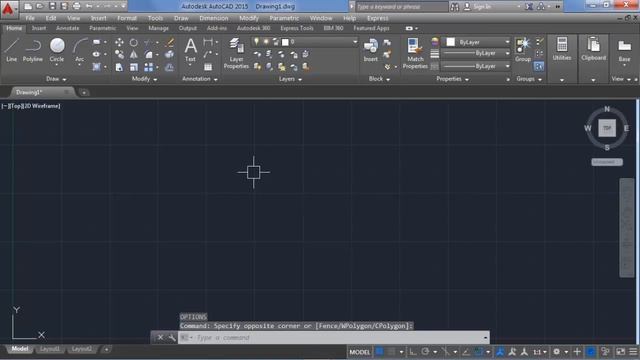Viewport: 640px width, 360px height.
Task: Click the Scale tool in Modify panel
Action: pyautogui.click(x=133, y=67)
